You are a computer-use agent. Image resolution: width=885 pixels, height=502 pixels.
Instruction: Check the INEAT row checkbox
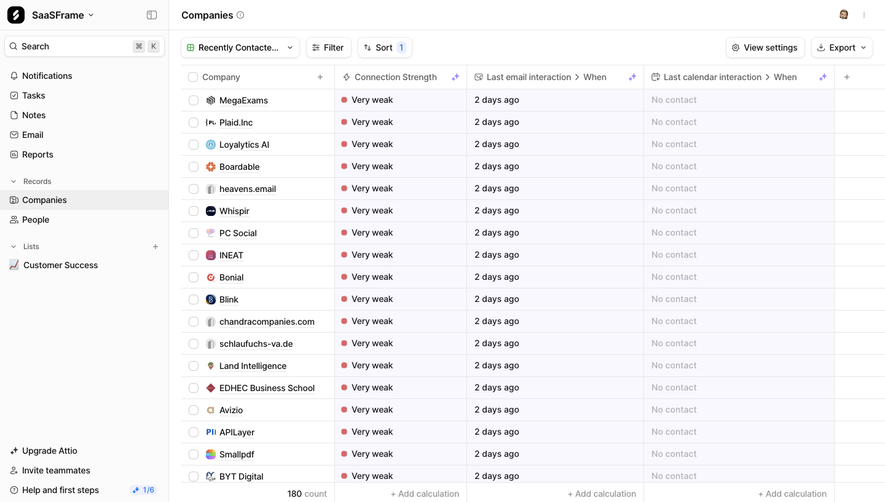pos(194,255)
